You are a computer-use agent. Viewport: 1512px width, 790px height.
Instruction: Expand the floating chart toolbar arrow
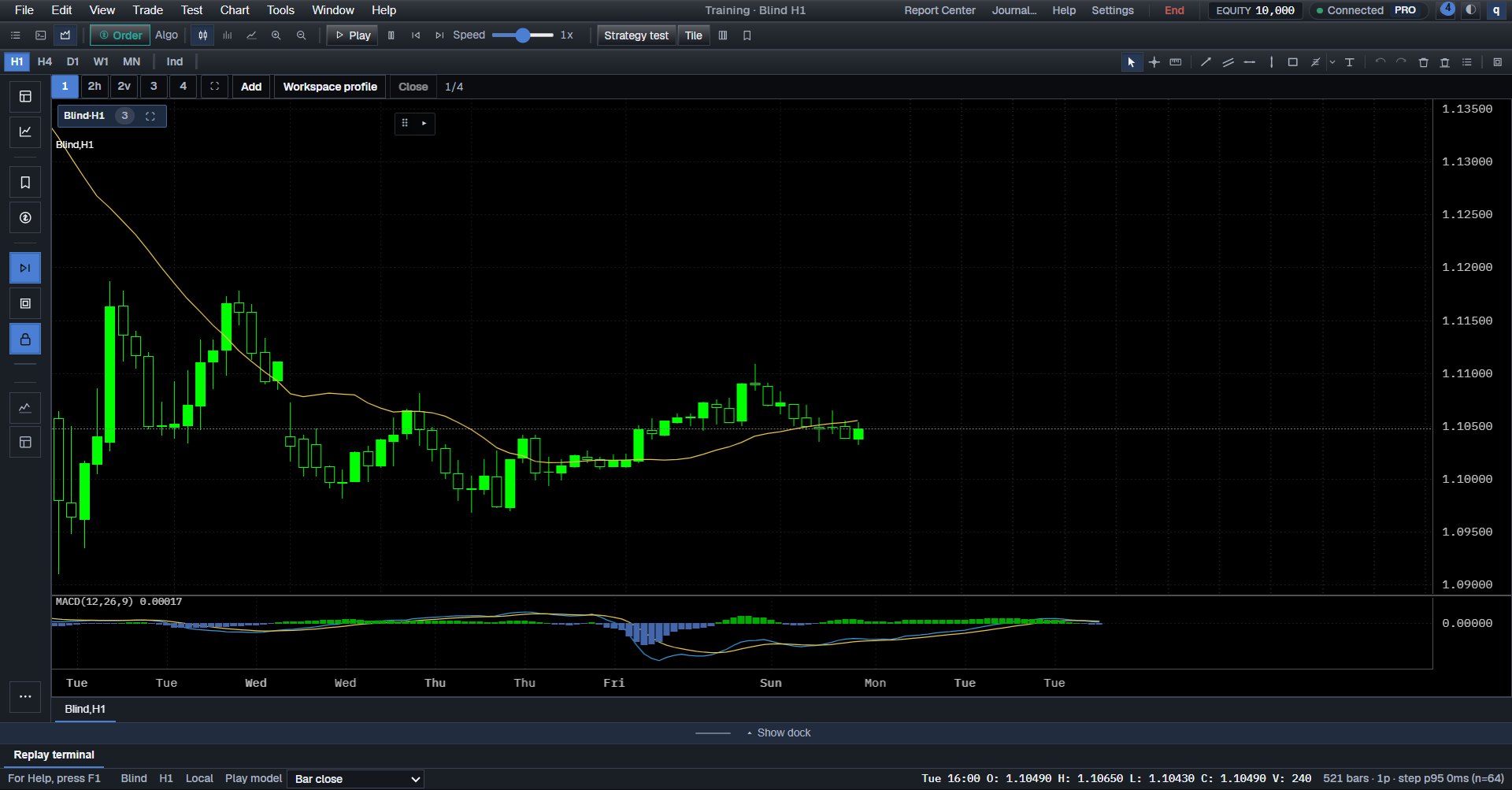point(424,123)
